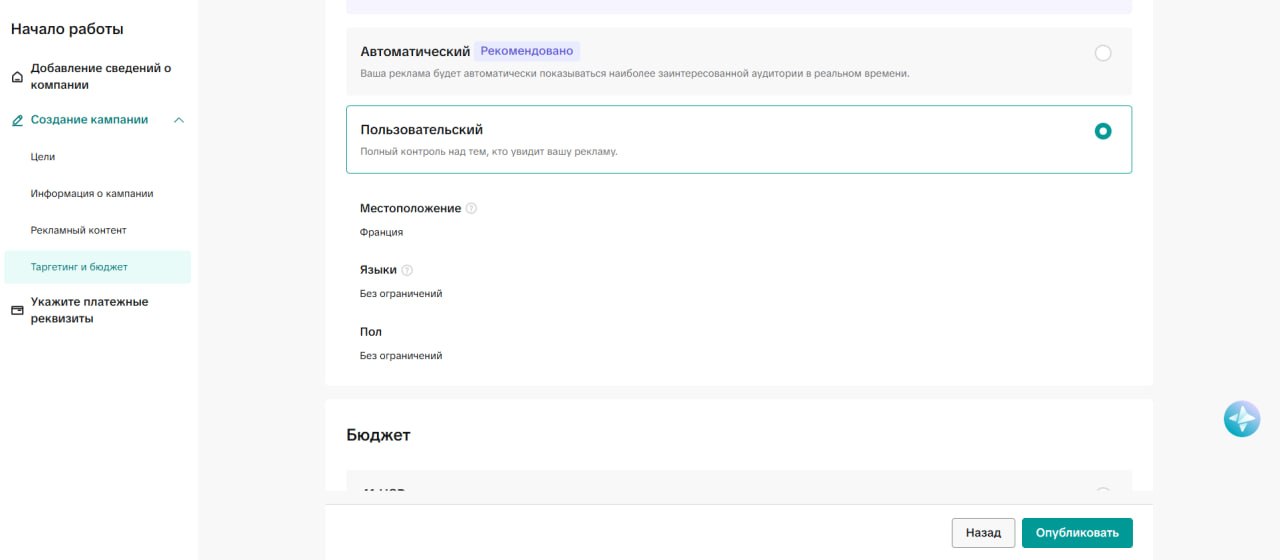Go to the Цели step
1280x560 pixels.
click(43, 157)
